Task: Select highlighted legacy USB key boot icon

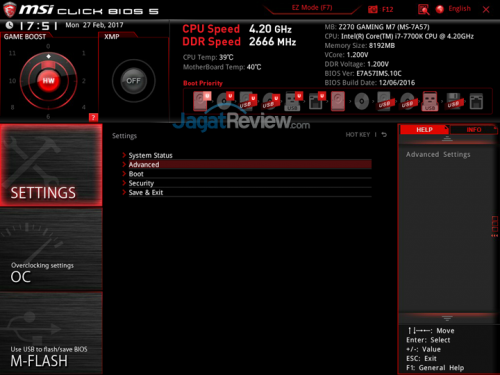Action: pos(430,101)
